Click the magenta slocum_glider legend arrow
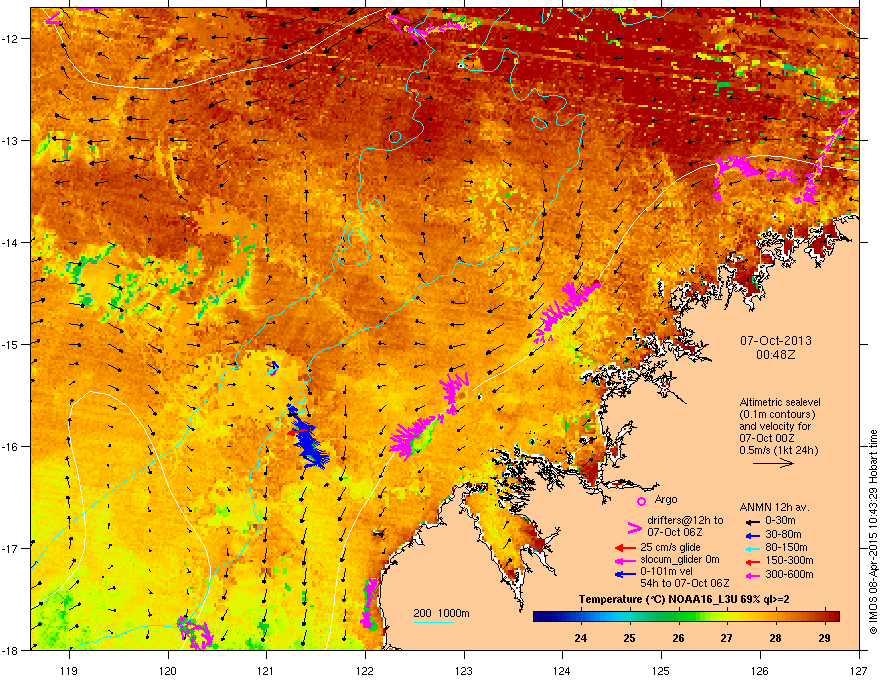880x680 pixels. point(625,560)
